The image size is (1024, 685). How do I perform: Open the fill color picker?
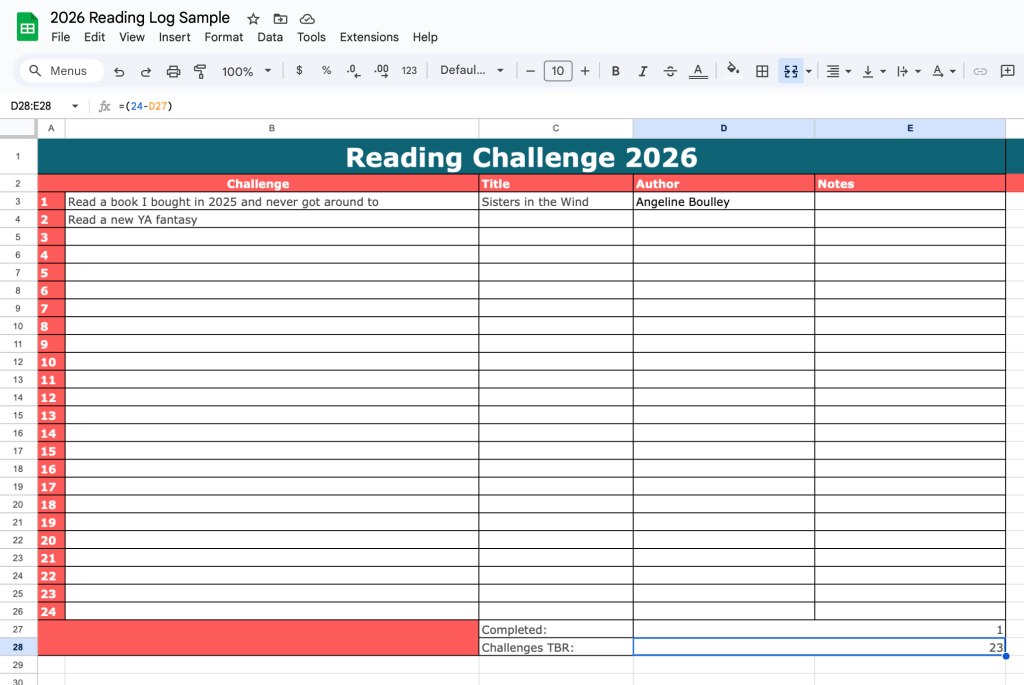coord(733,71)
